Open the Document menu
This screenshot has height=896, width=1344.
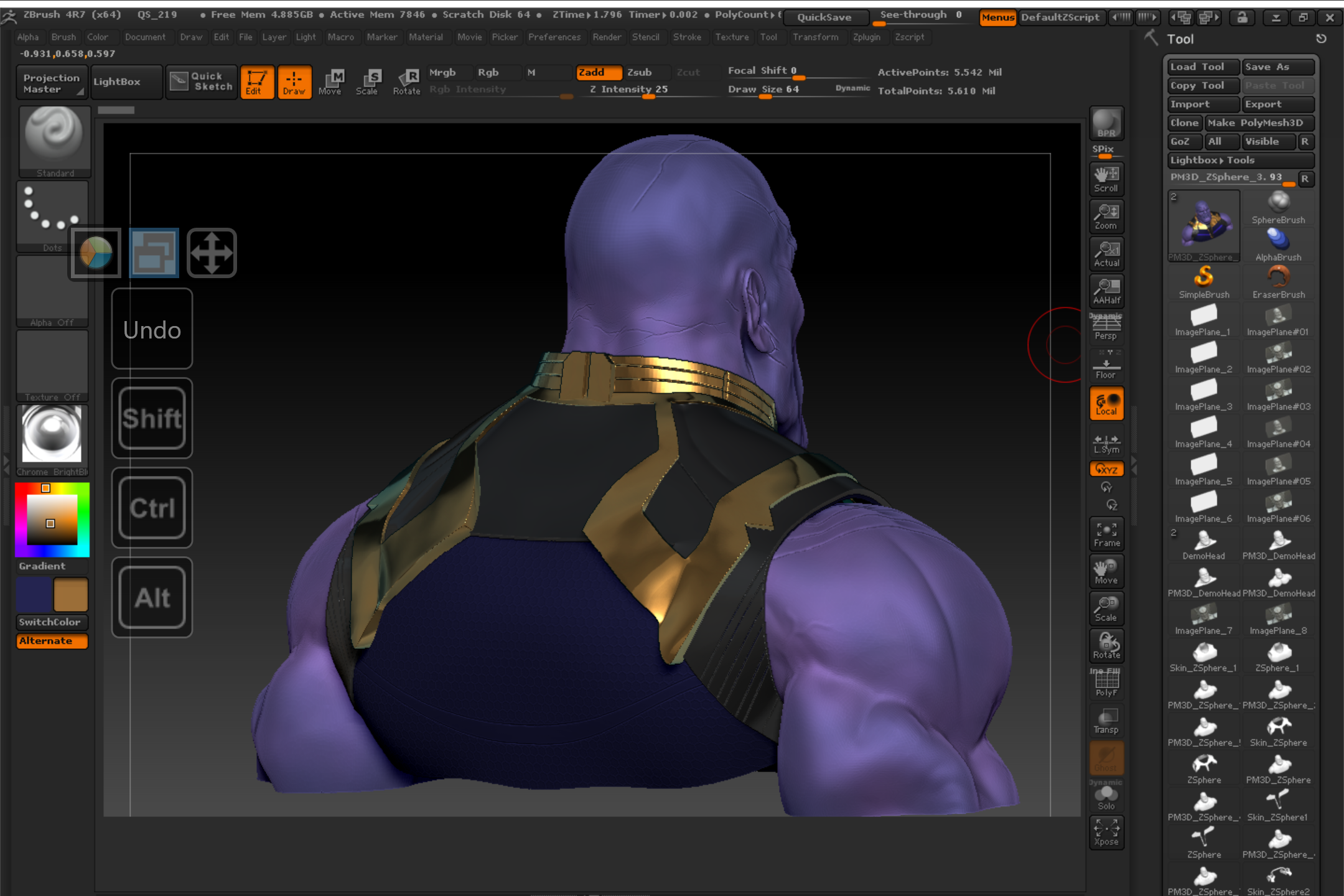[145, 37]
